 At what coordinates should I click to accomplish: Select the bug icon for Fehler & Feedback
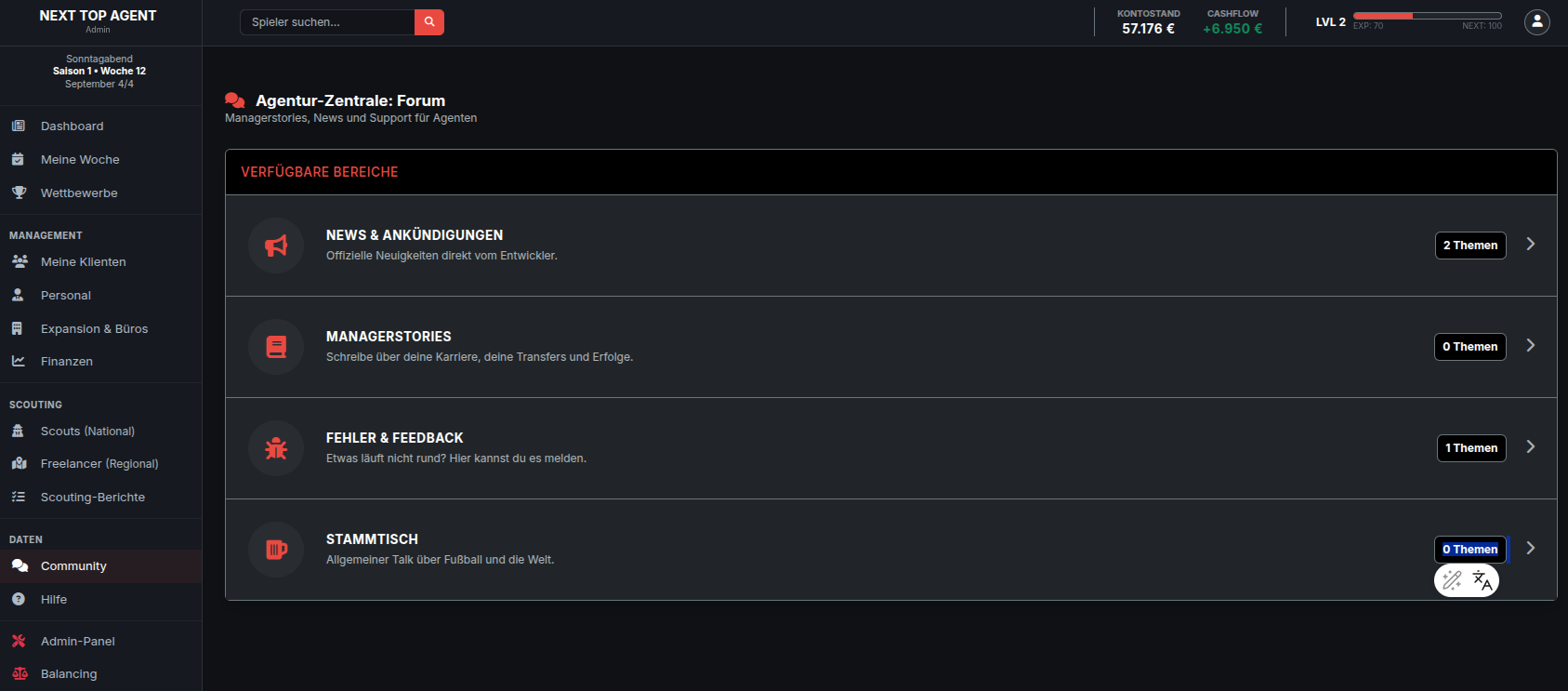[x=275, y=447]
